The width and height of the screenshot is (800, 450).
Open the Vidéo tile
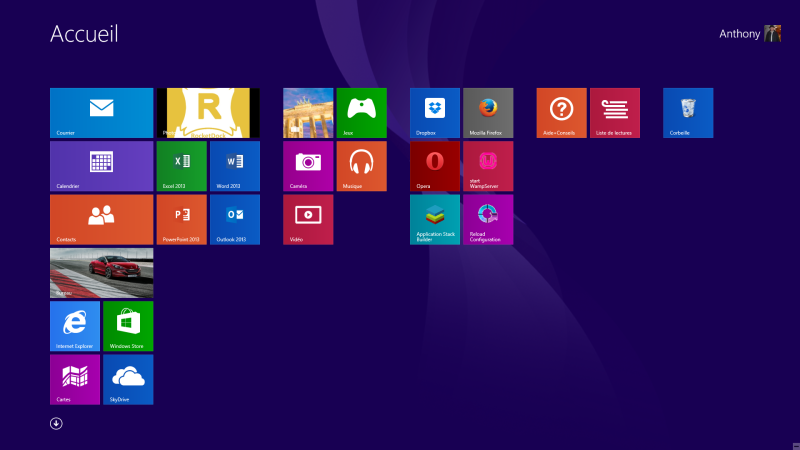click(x=308, y=219)
